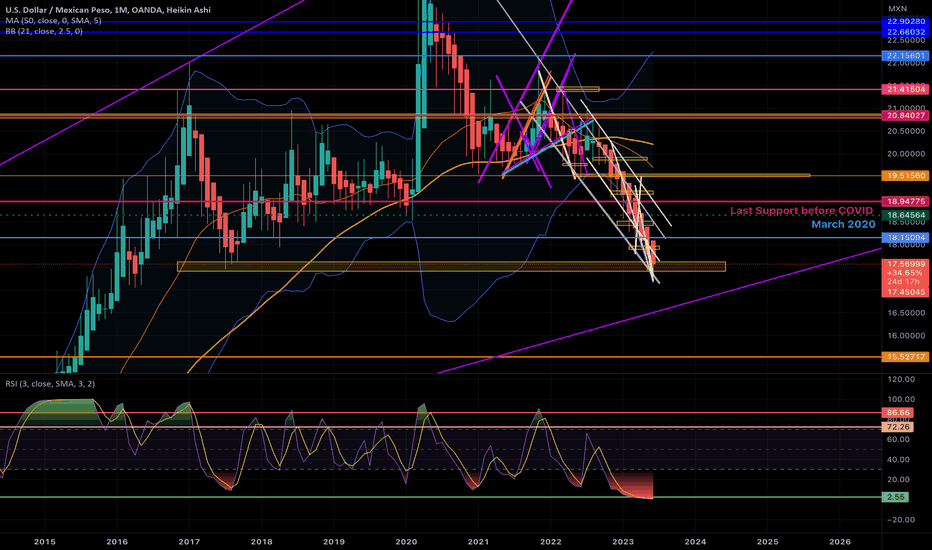The image size is (932, 550).
Task: Select the BB (21, close, 2.5, 0) indicator legend
Action: (44, 31)
